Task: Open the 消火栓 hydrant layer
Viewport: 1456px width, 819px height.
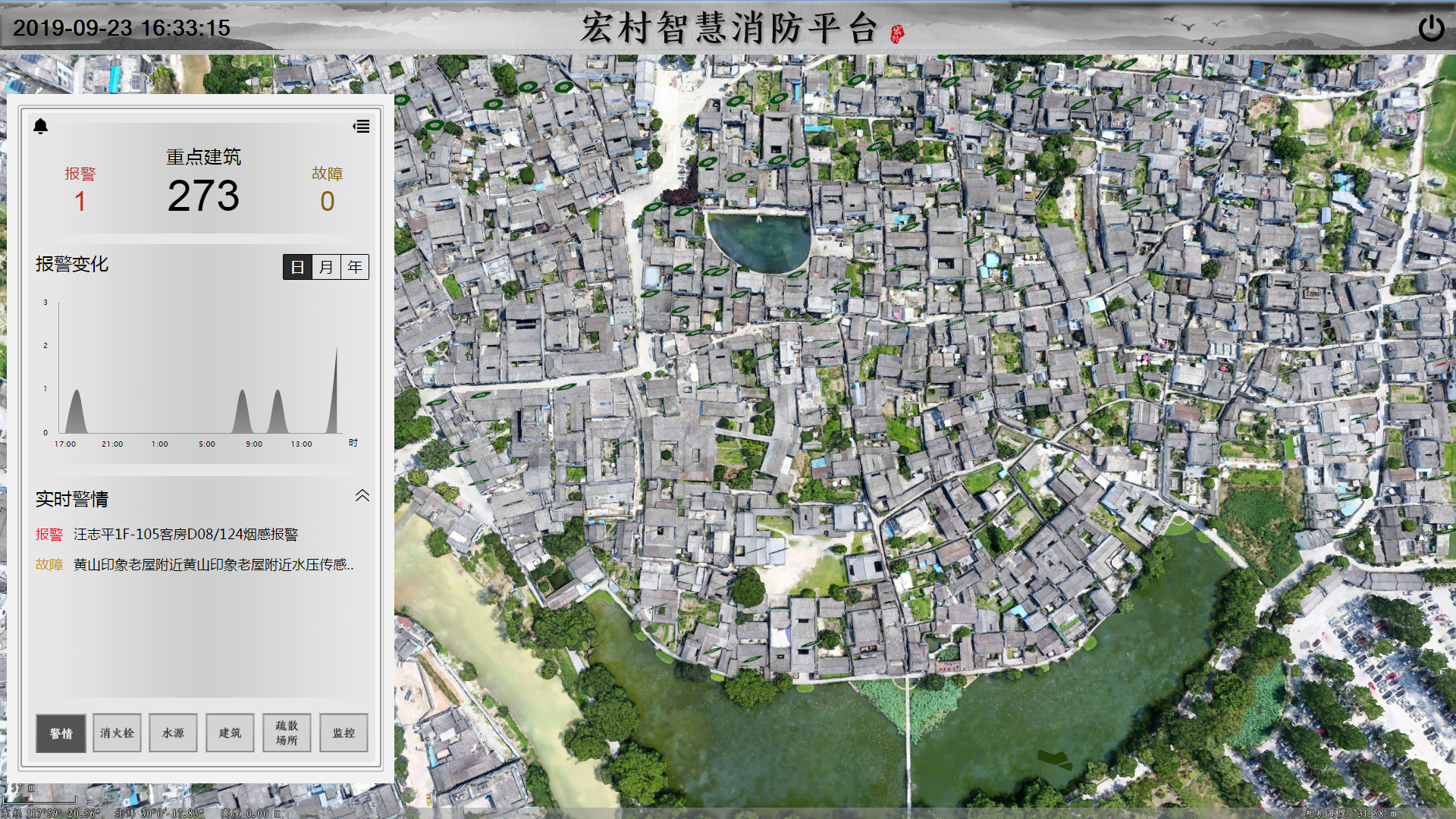Action: coord(117,733)
